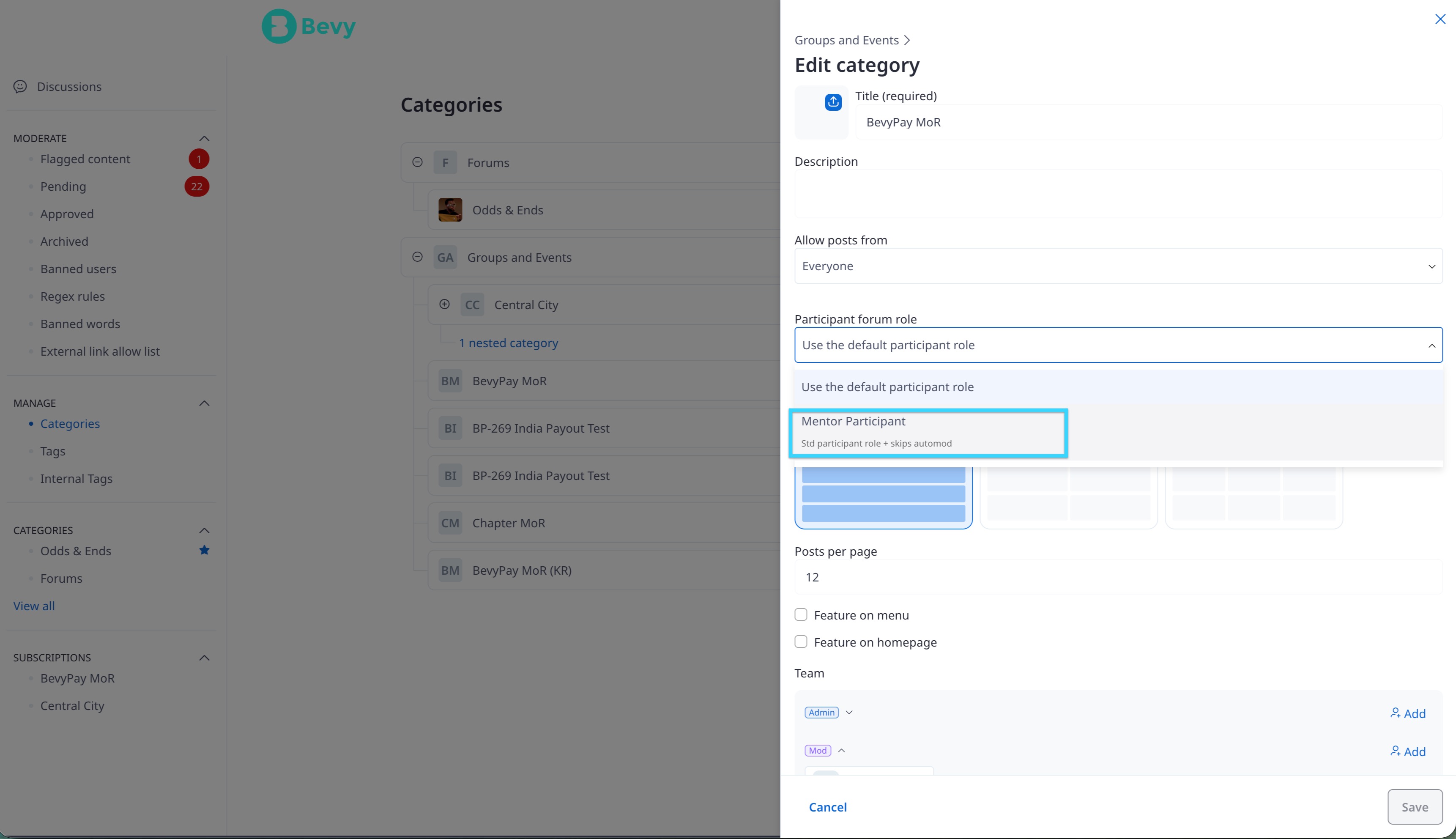Viewport: 1456px width, 839px height.
Task: Open Internal Tags page
Action: 76,479
